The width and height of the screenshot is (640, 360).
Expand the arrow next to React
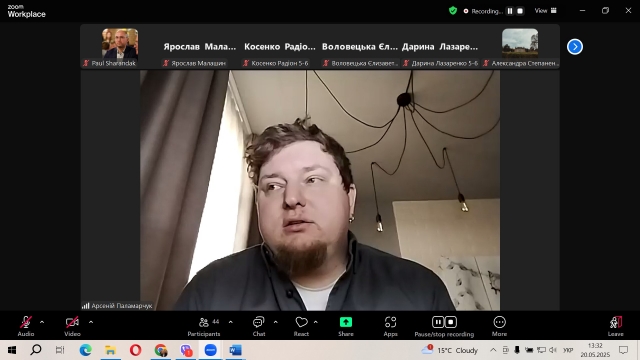pos(316,322)
